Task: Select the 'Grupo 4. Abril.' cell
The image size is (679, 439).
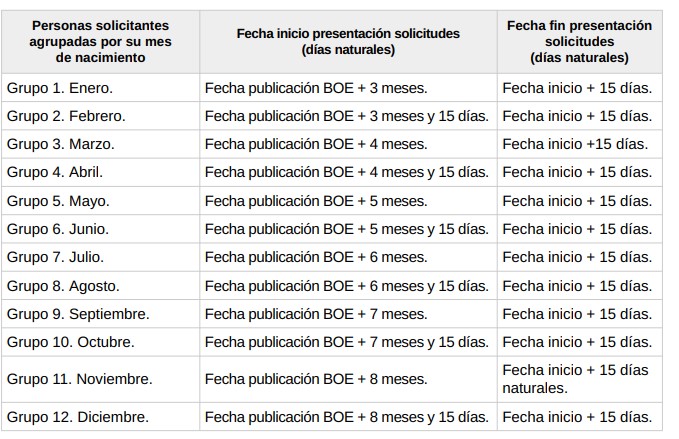Action: [x=55, y=172]
